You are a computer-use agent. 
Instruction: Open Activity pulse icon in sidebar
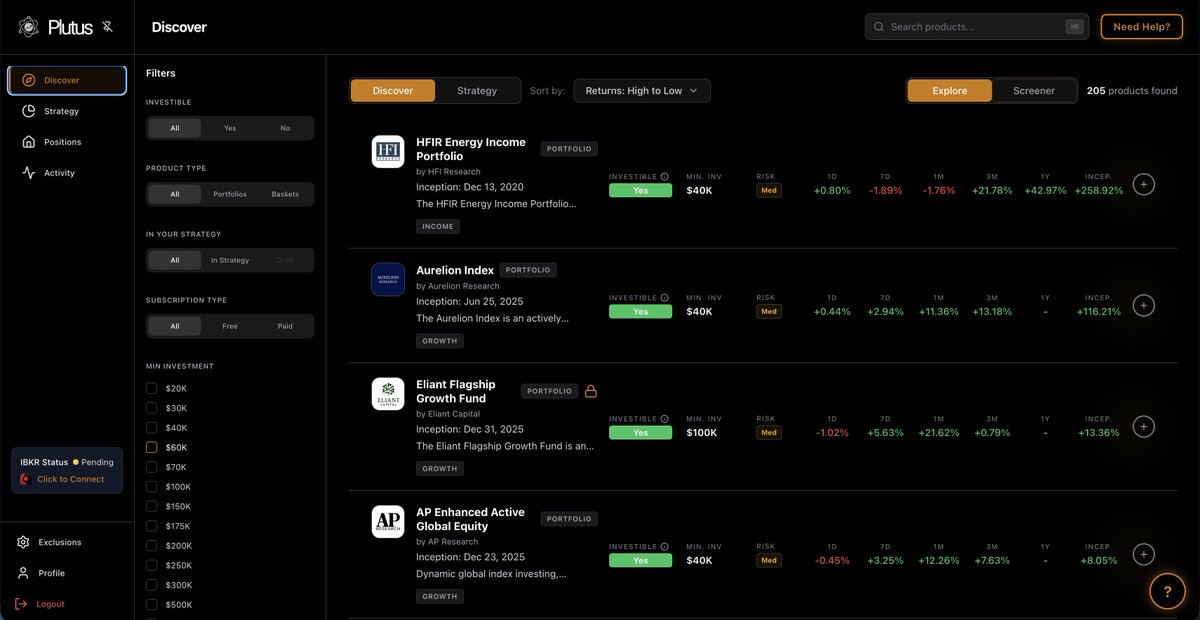pyautogui.click(x=29, y=173)
